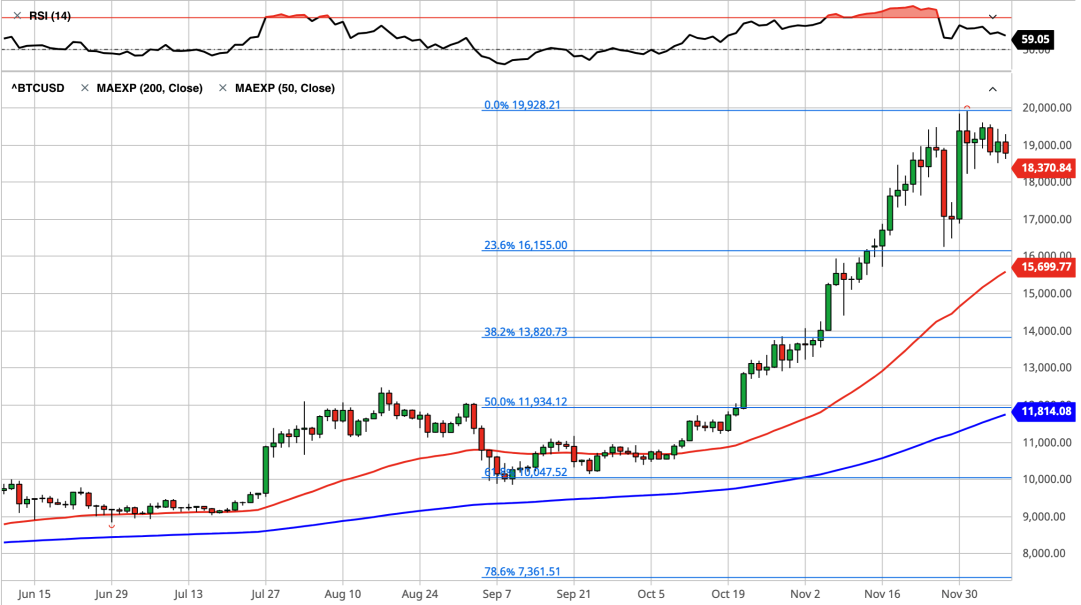Select the 78.6% 7,361.51 Fibonacci level label
Screen dimensions: 1081x605
[x=522, y=571]
